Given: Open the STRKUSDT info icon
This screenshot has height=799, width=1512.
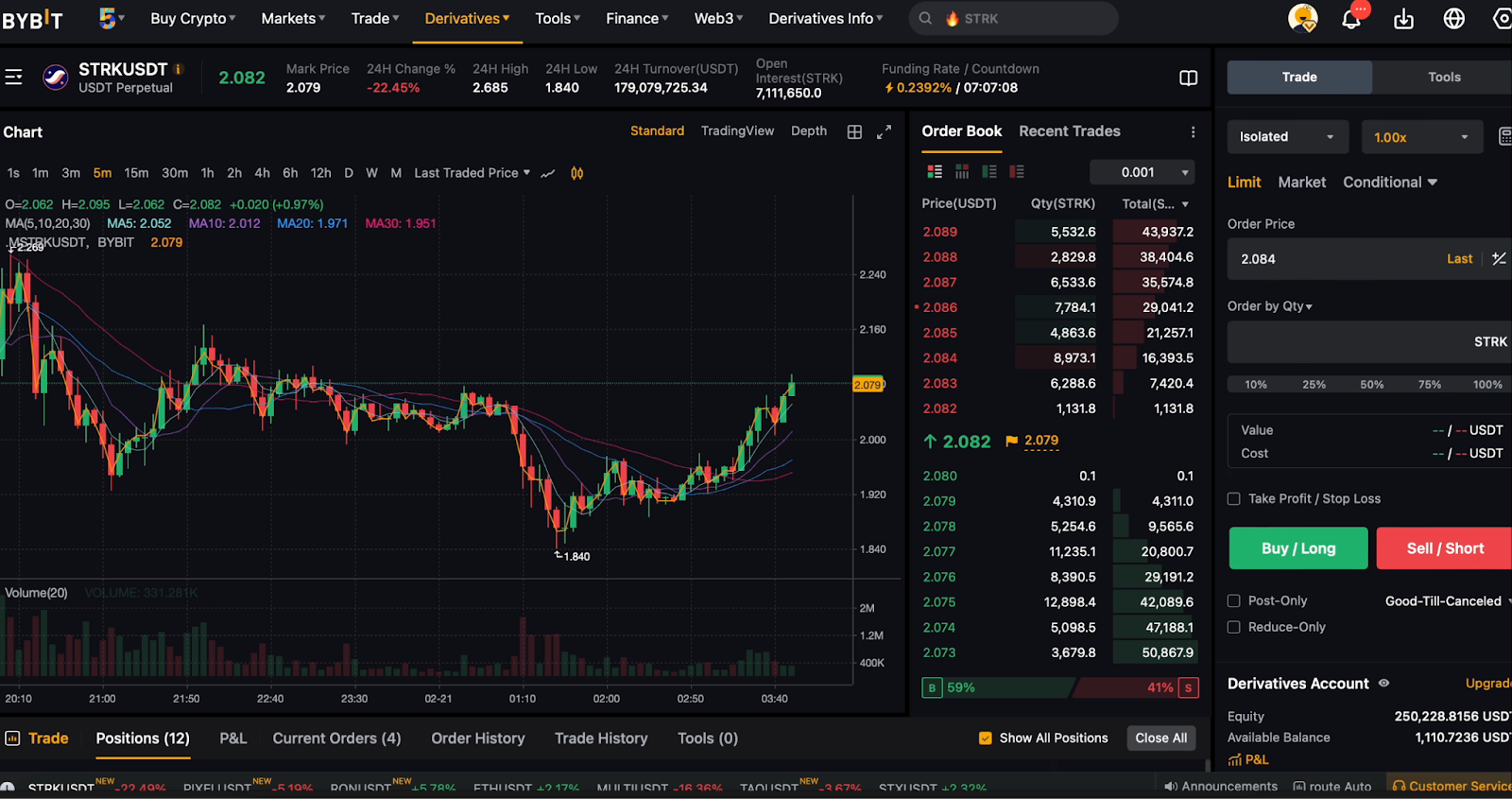Looking at the screenshot, I should point(179,69).
